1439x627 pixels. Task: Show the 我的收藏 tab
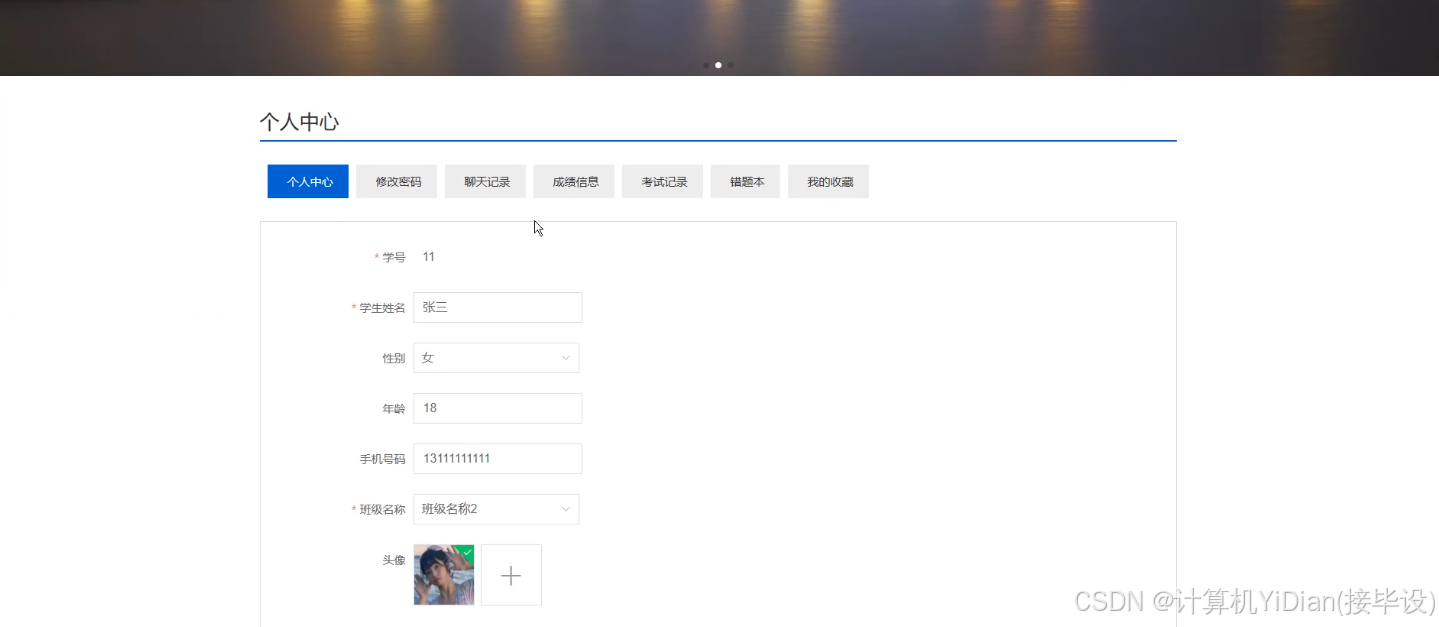829,182
